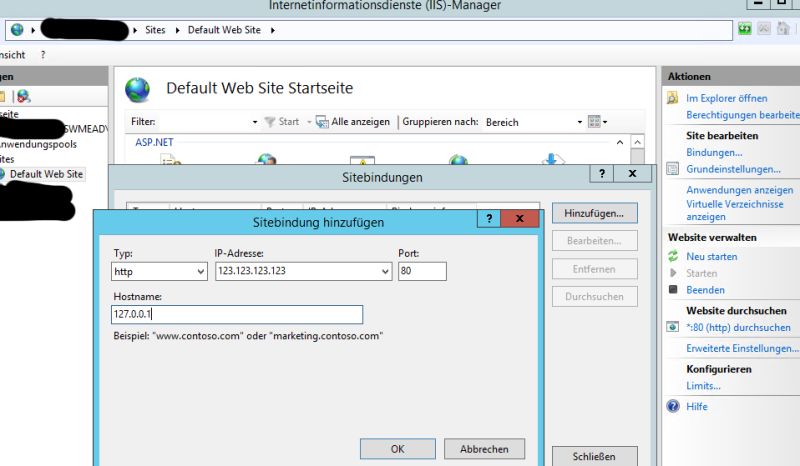Expand arrow after Default Web Site breadcrumb
800x466 pixels.
[273, 30]
